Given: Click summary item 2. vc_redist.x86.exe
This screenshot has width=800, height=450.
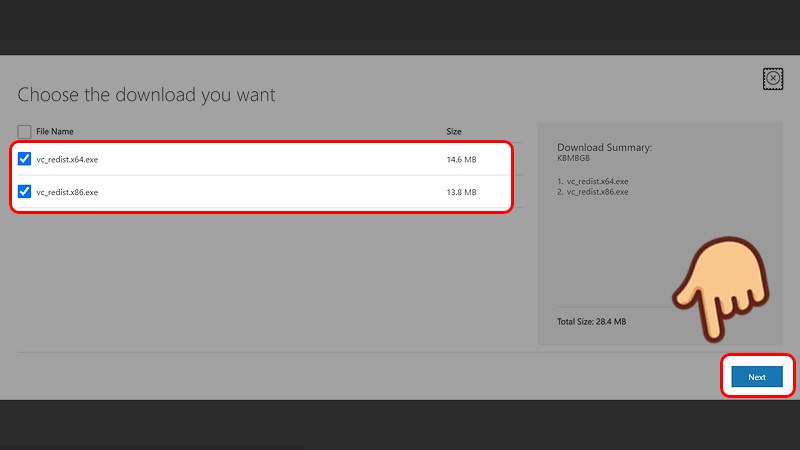Looking at the screenshot, I should (x=593, y=191).
